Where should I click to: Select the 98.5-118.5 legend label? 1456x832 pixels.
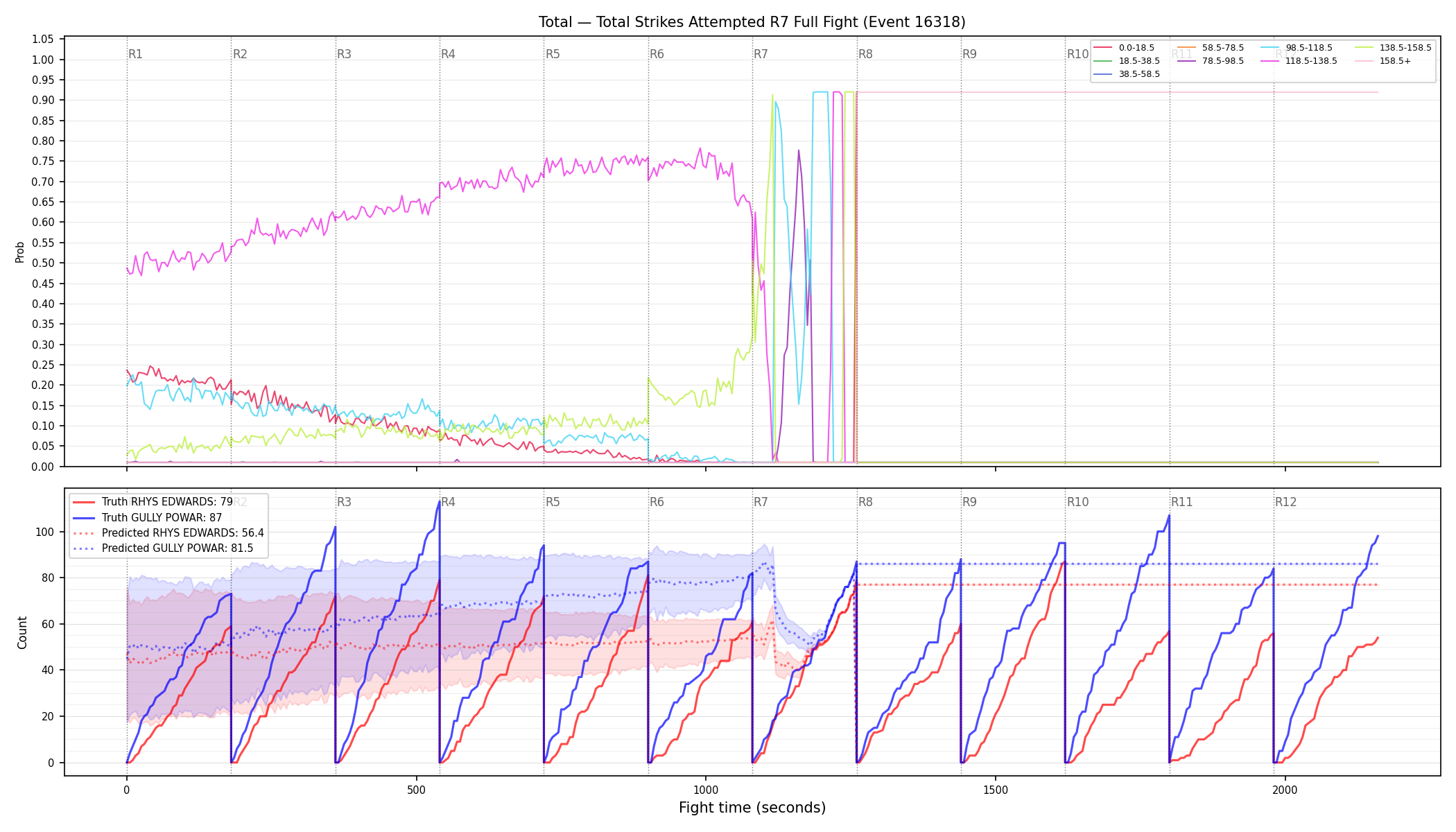pos(1309,48)
